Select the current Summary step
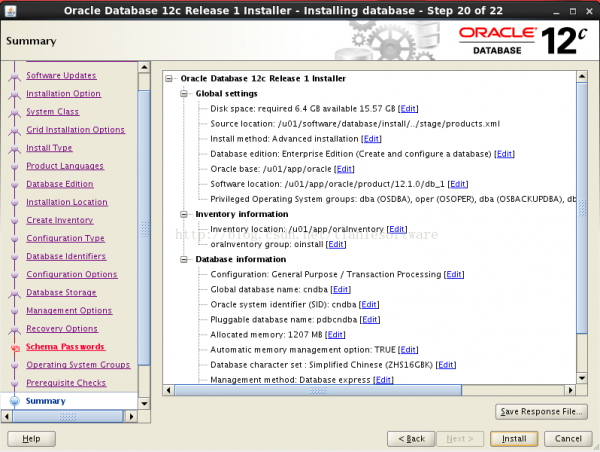 (46, 401)
